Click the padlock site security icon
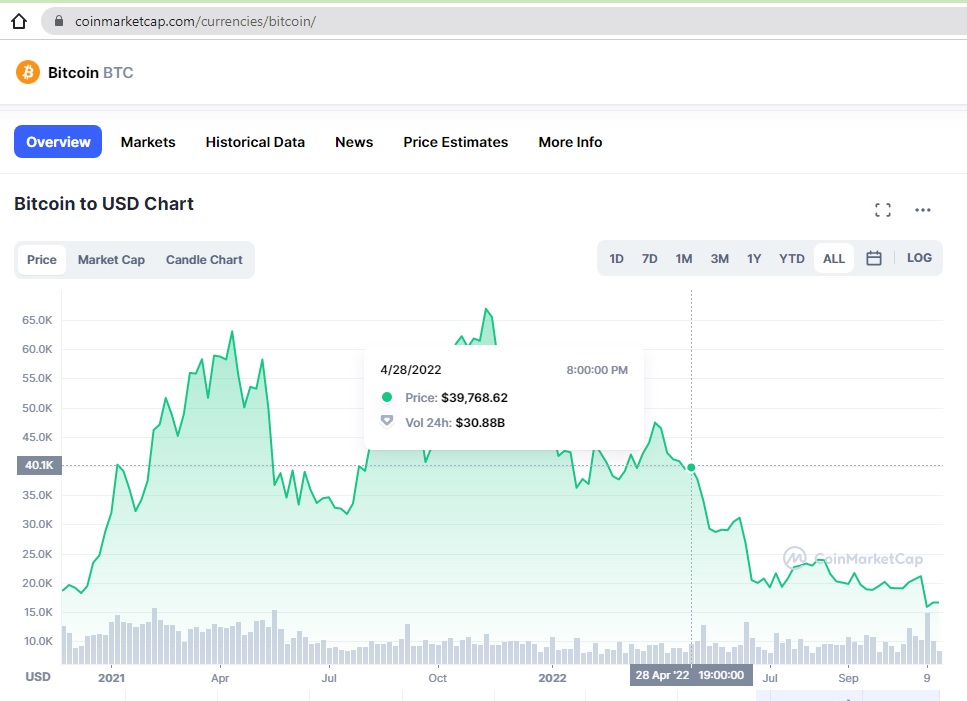967x701 pixels. pos(59,21)
